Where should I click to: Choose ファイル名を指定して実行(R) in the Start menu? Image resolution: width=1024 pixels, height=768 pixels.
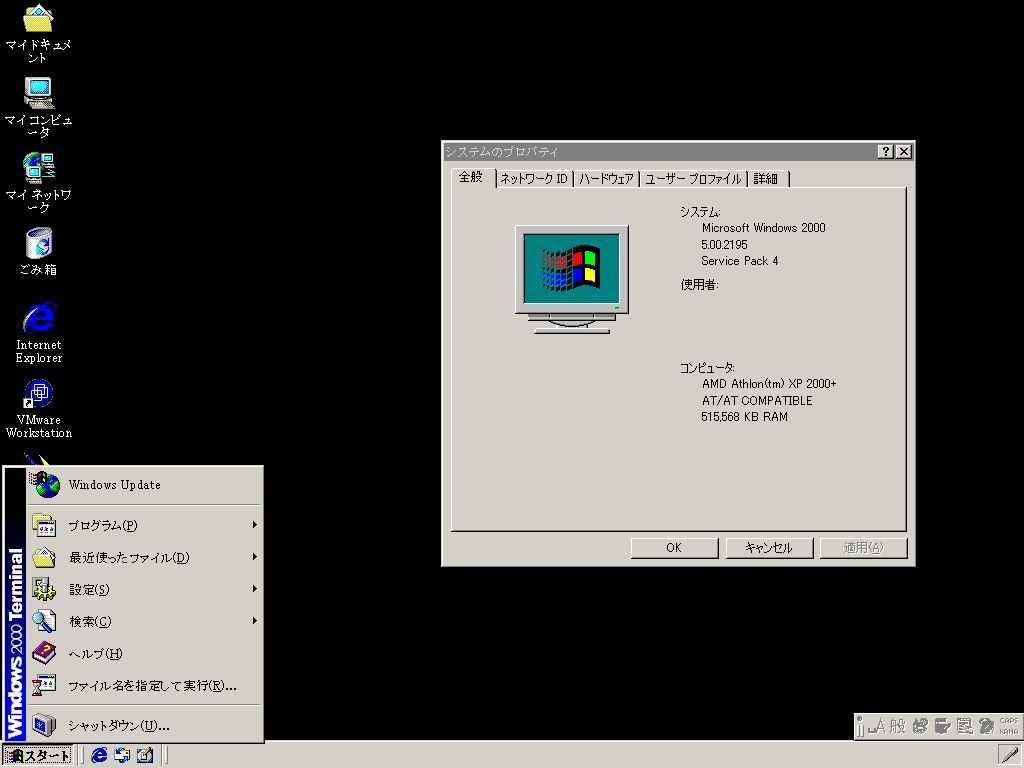(x=145, y=685)
